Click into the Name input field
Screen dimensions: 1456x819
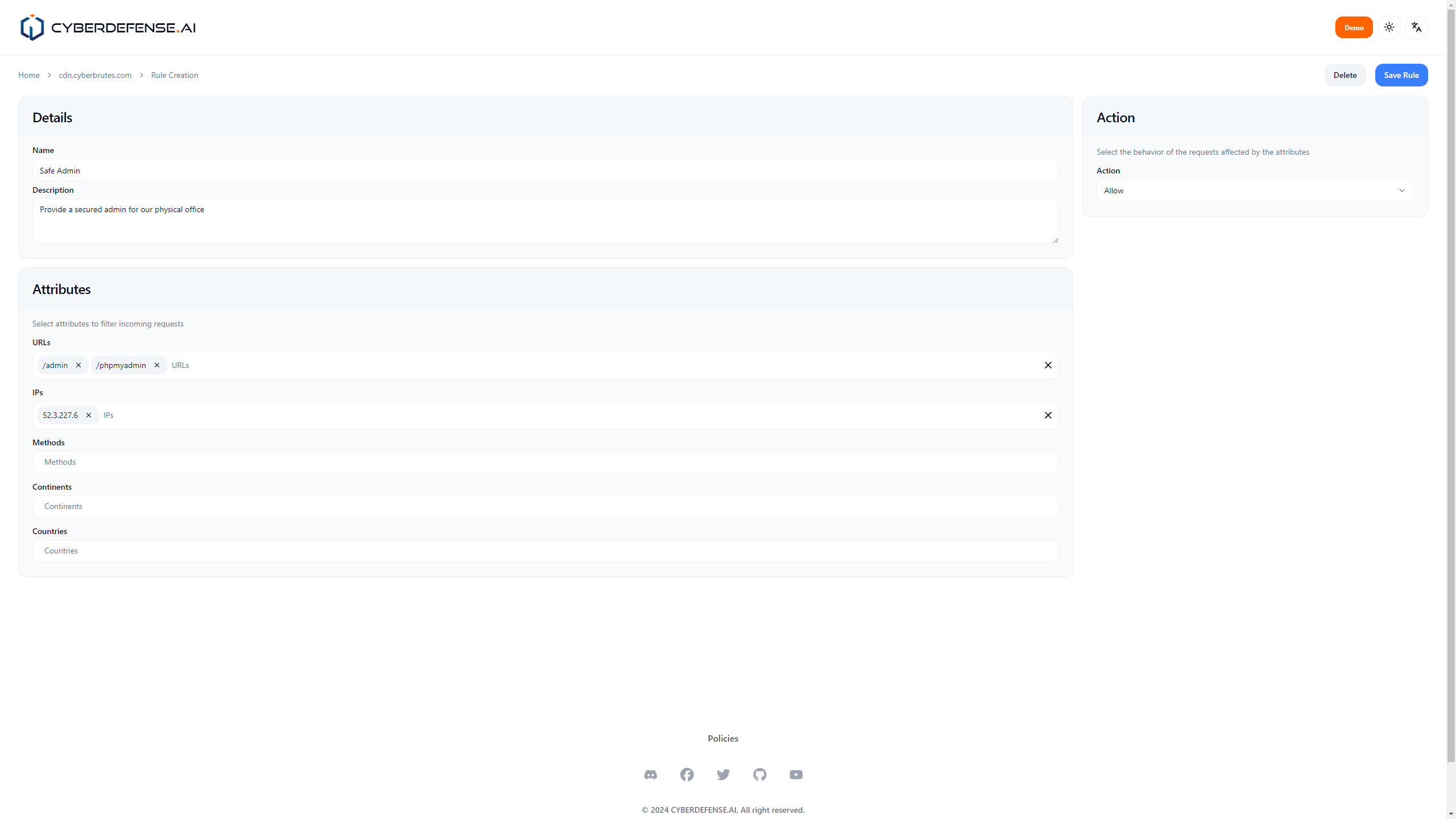545,171
